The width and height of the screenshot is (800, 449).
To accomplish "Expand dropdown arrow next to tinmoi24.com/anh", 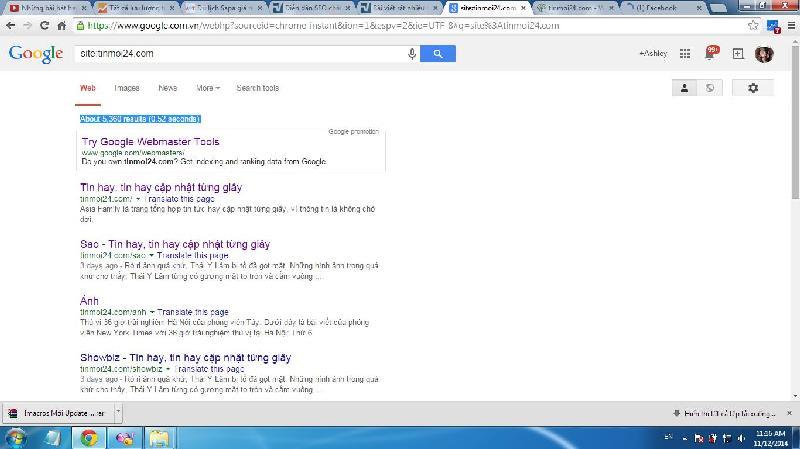I will click(152, 312).
